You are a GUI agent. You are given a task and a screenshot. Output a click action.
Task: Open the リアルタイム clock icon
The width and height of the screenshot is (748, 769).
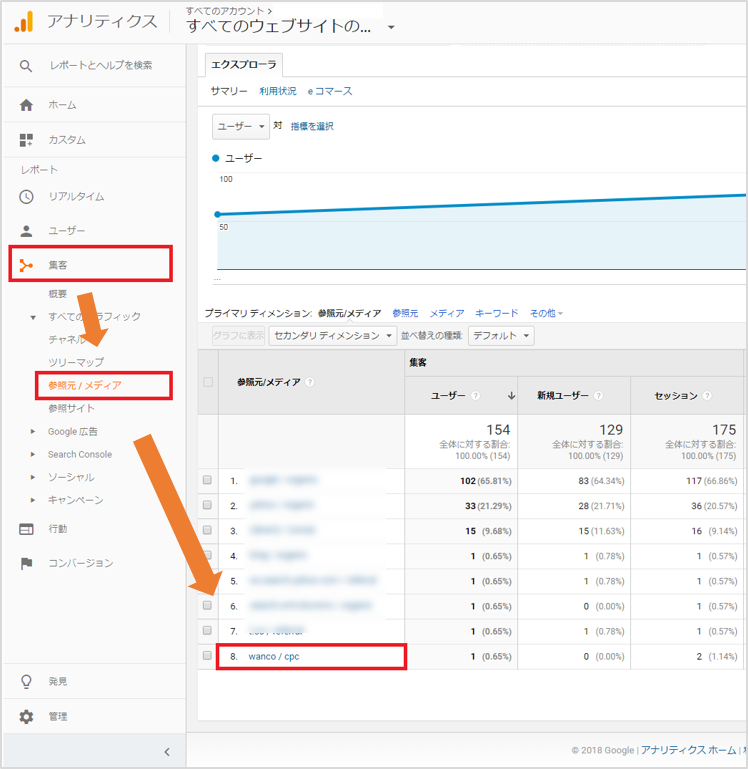tap(26, 197)
